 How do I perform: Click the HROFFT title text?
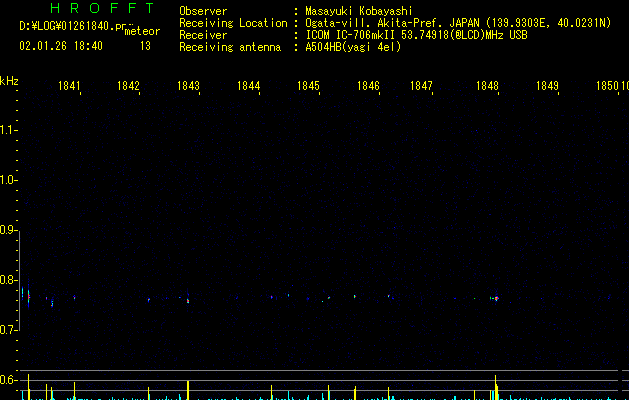102,8
